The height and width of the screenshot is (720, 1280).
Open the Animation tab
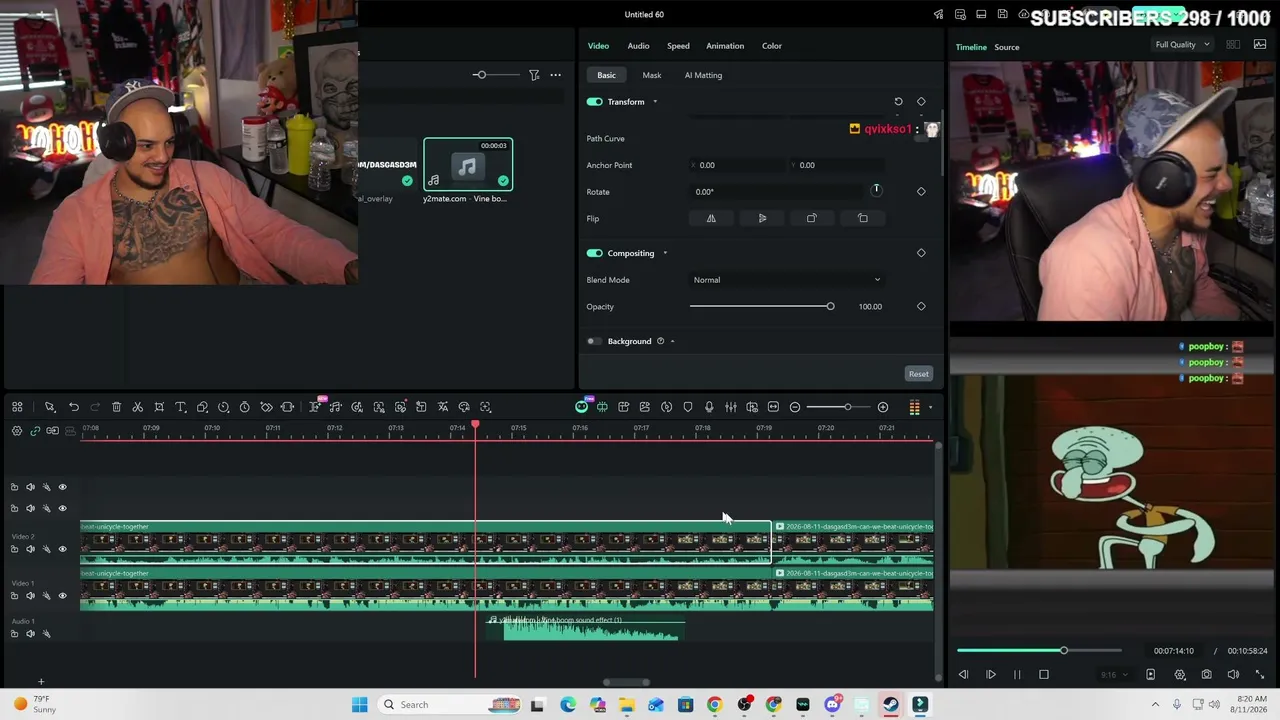(x=725, y=46)
